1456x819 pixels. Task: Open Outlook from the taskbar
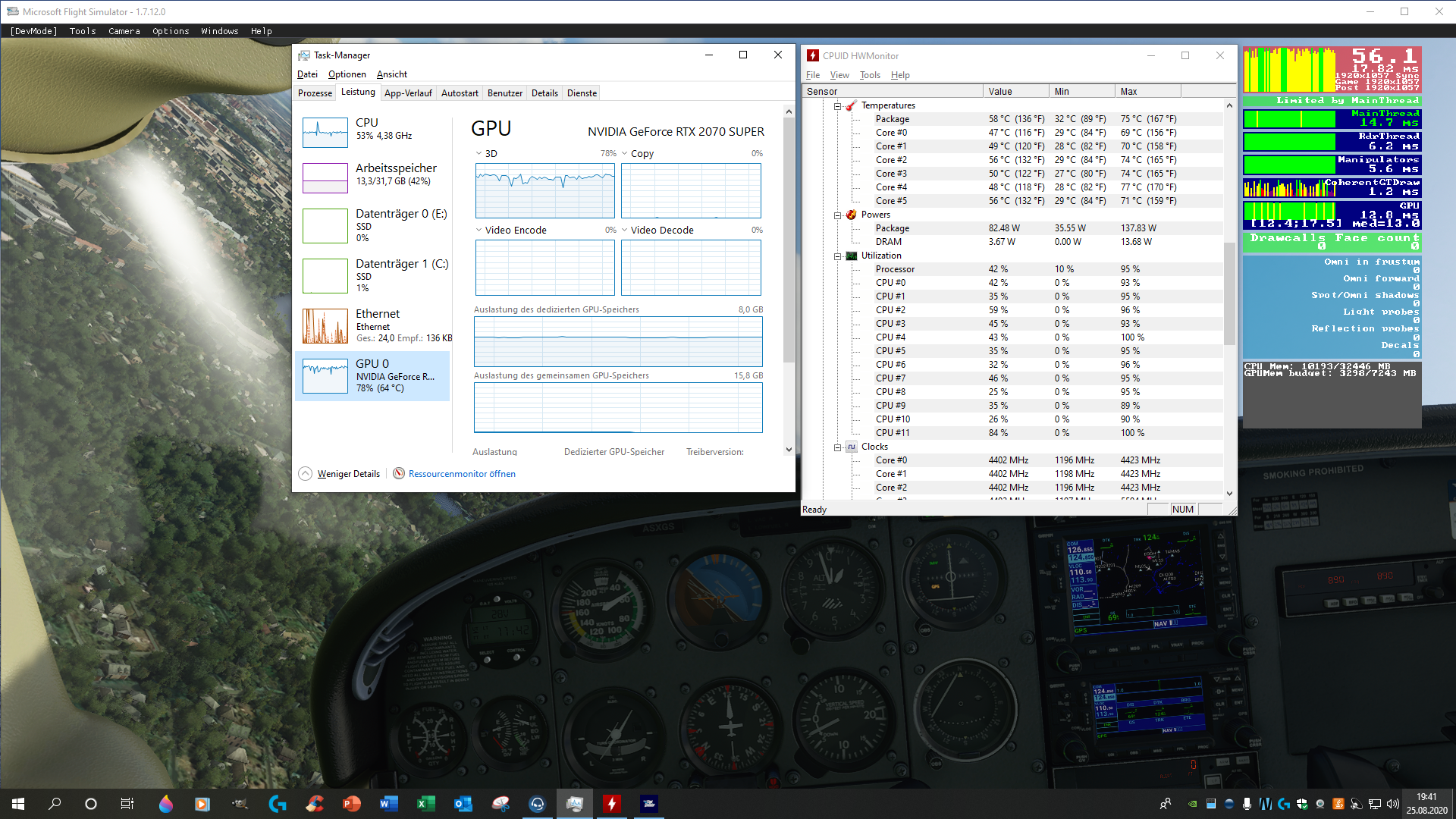(x=463, y=804)
